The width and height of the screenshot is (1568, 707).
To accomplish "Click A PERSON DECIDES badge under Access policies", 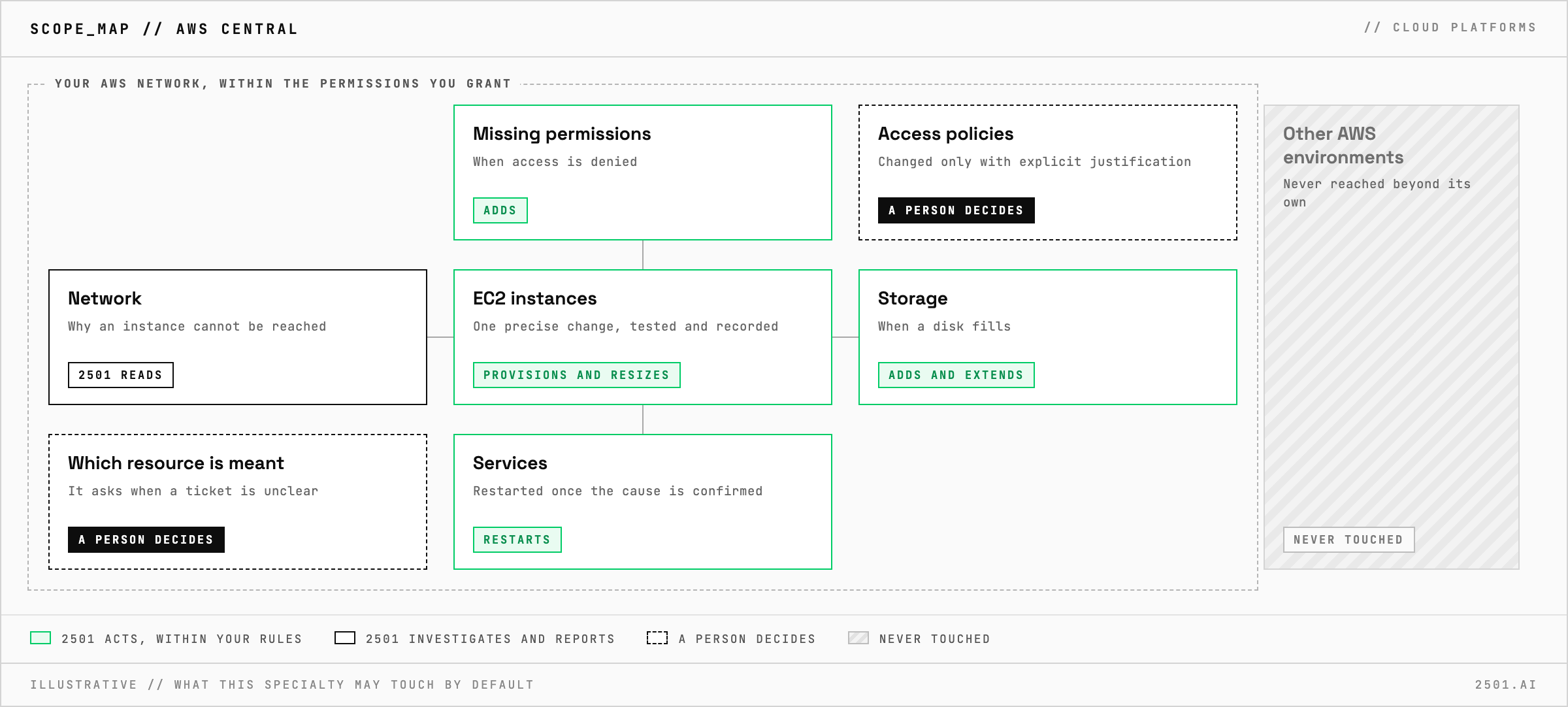I will (956, 210).
